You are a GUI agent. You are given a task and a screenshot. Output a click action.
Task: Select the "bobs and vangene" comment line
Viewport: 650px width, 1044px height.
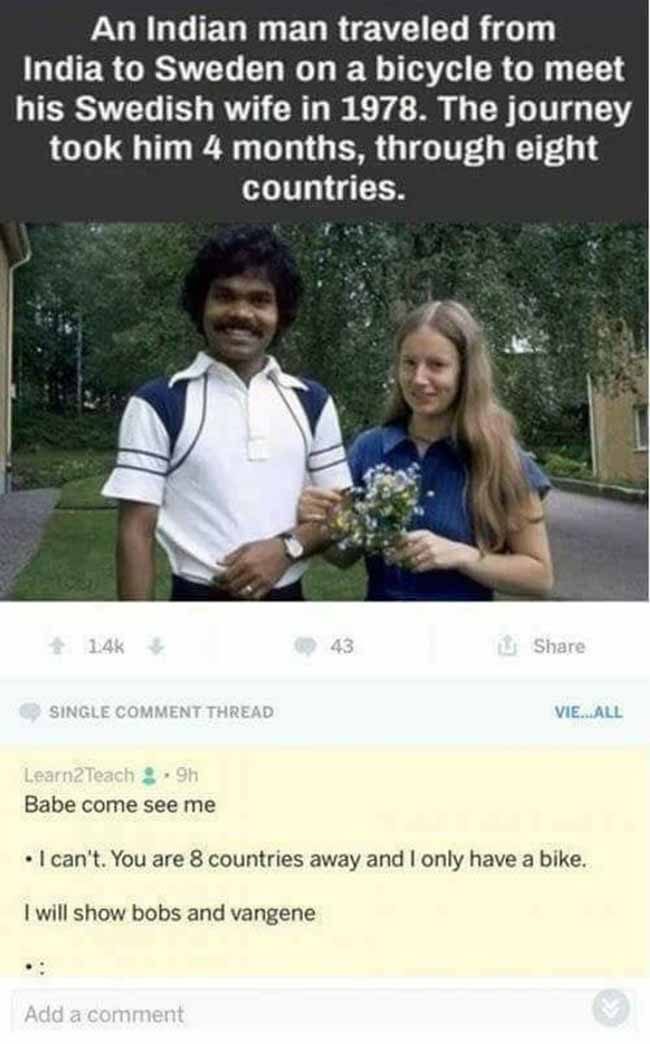point(170,912)
